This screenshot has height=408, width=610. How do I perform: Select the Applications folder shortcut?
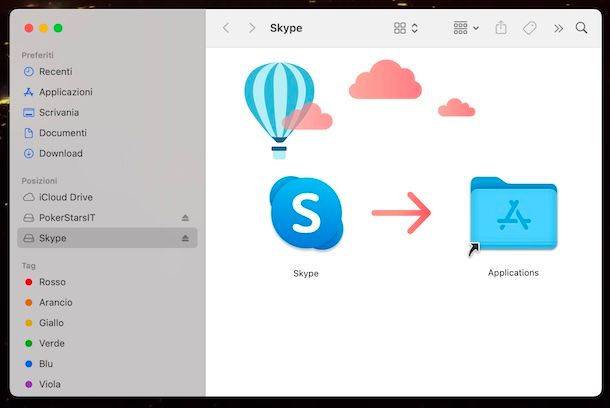point(513,215)
